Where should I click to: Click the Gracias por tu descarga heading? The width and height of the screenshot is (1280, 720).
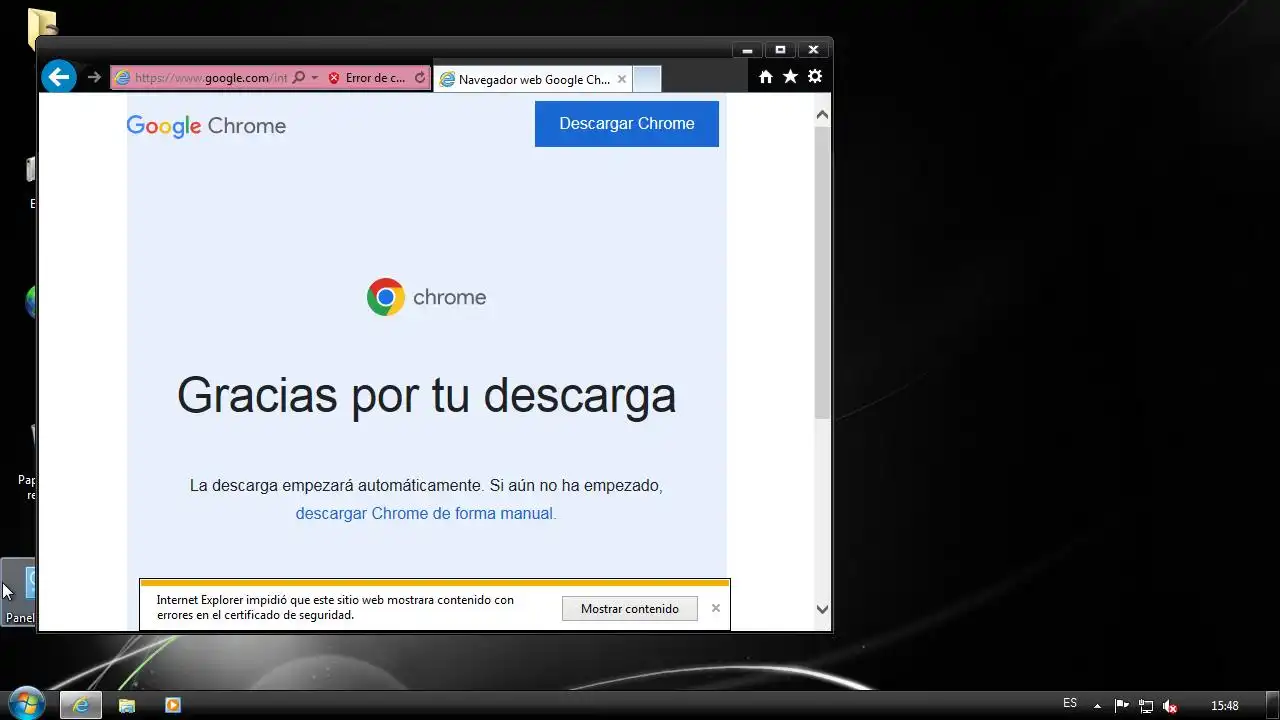pos(427,396)
